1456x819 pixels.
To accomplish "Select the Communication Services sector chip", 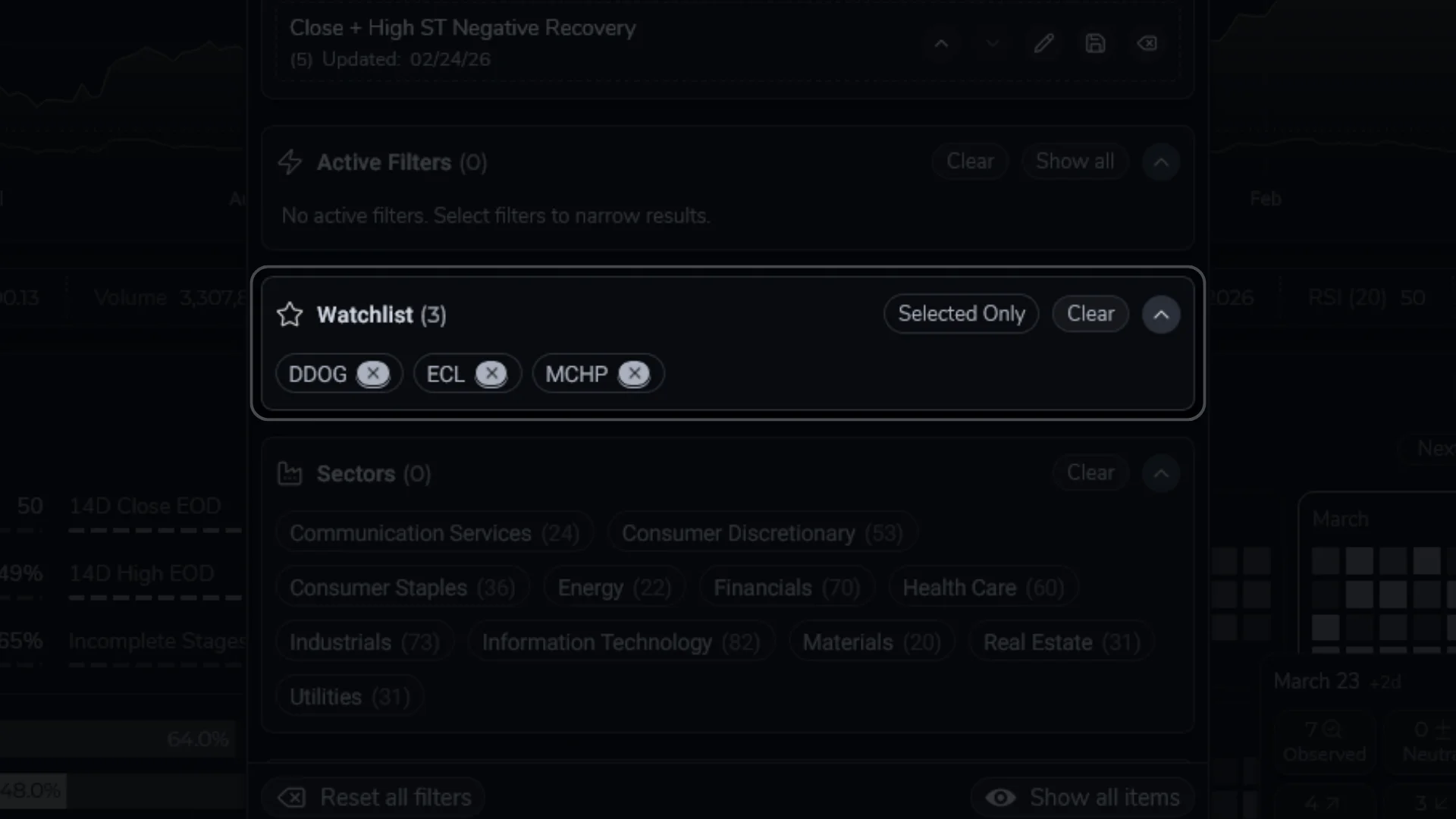I will coord(434,532).
